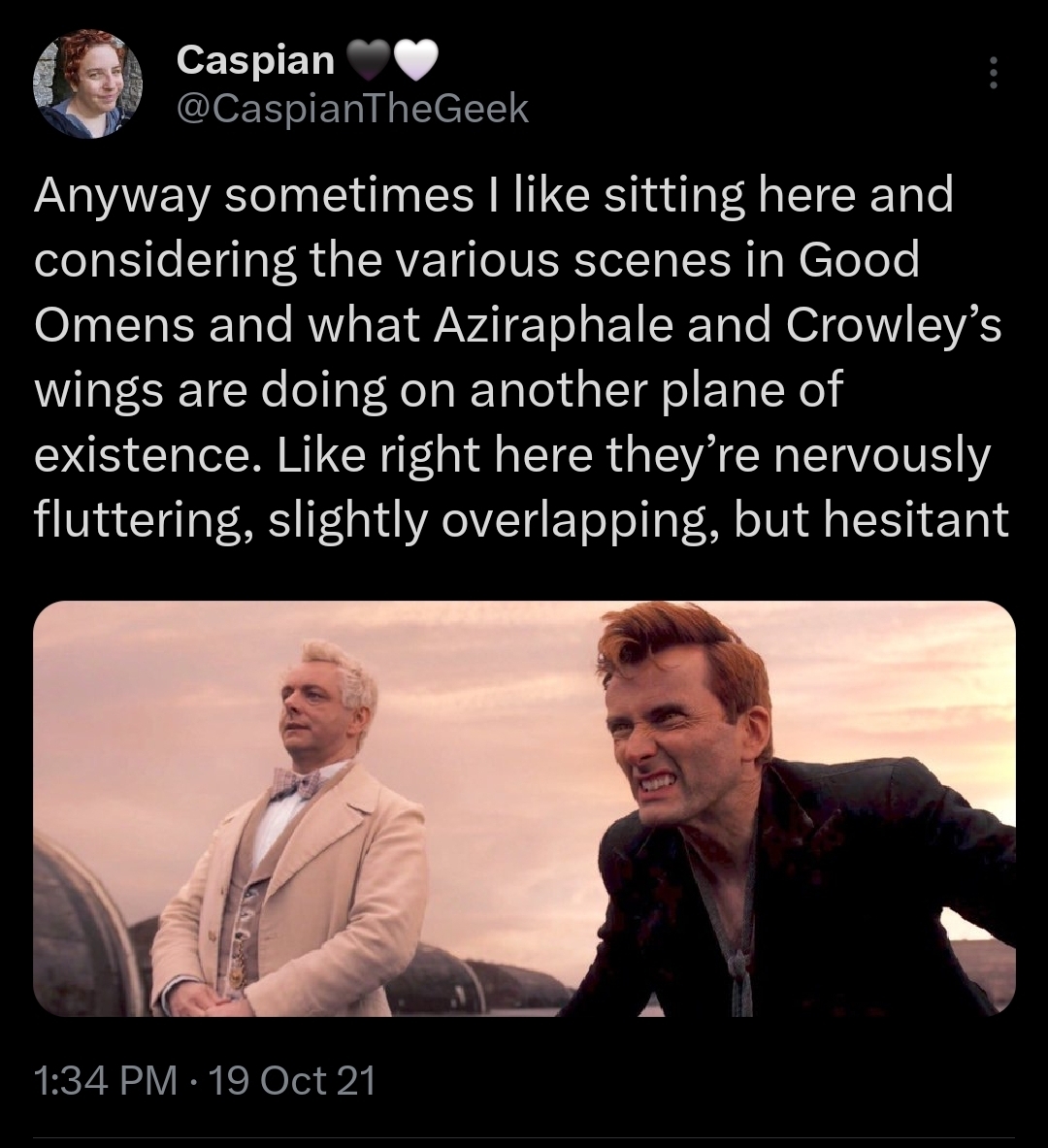
Task: Click the tartan bow tie in the photo
Action: click(x=296, y=782)
